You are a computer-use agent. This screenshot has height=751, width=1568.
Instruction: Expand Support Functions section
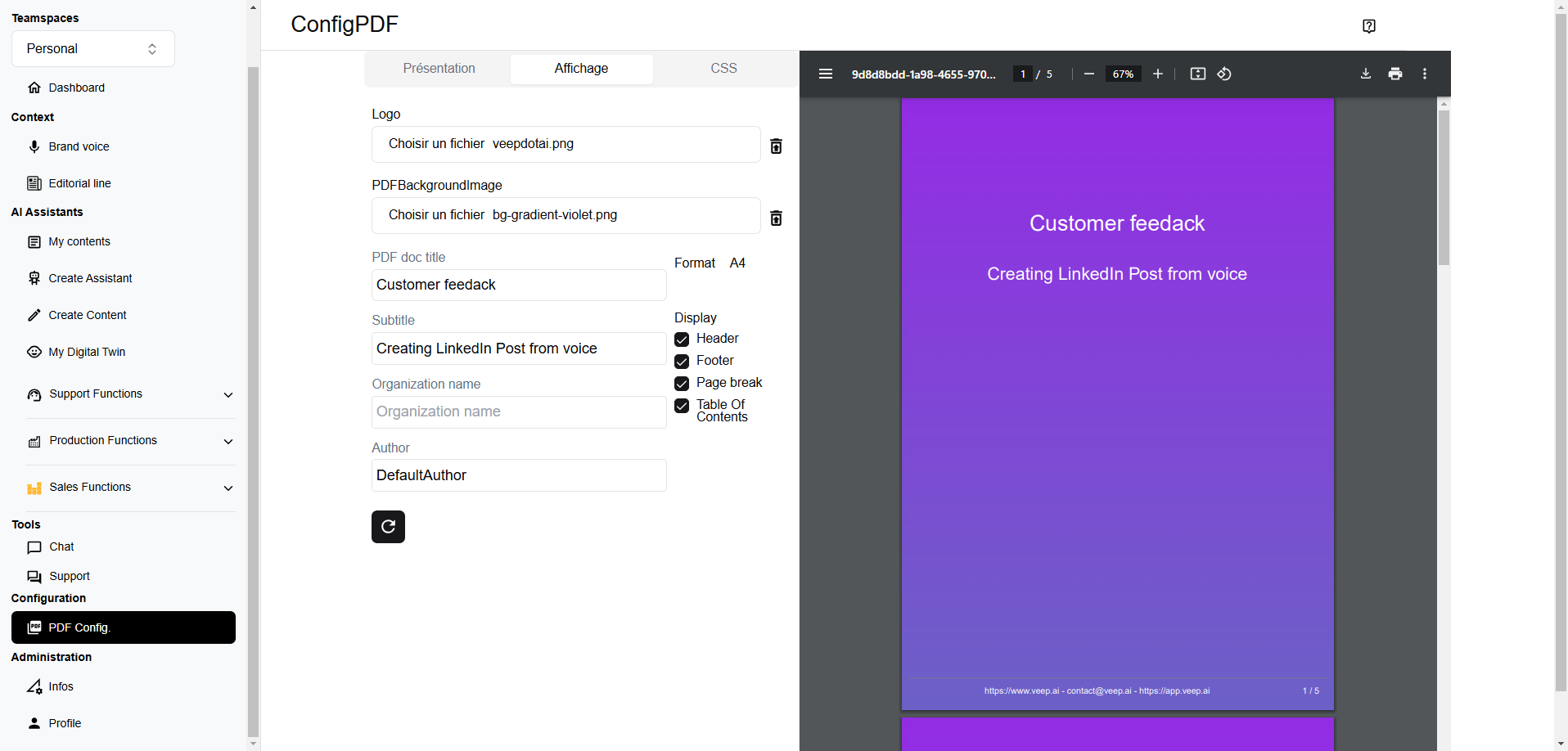131,394
